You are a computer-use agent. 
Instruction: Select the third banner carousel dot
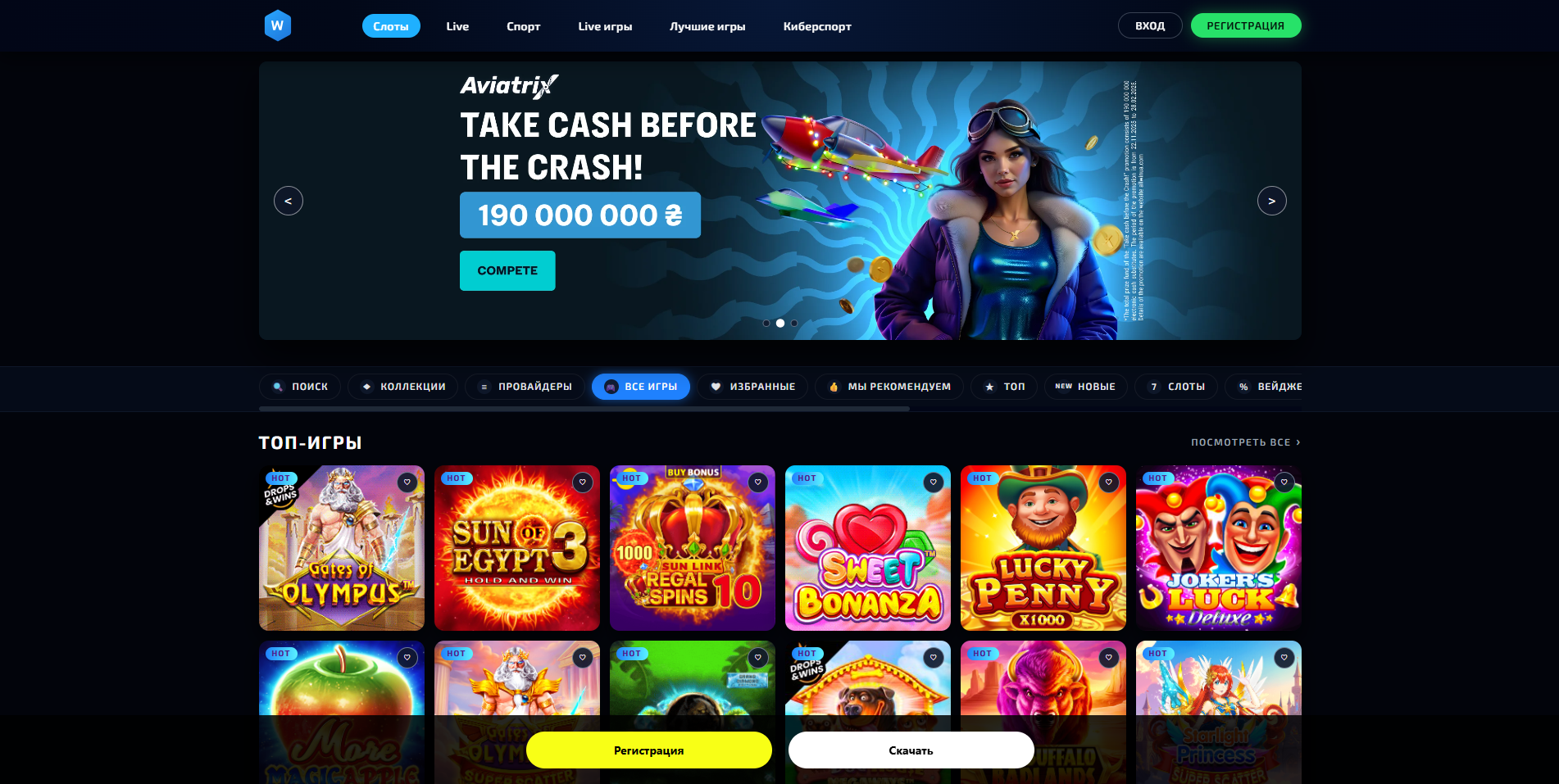click(x=794, y=324)
